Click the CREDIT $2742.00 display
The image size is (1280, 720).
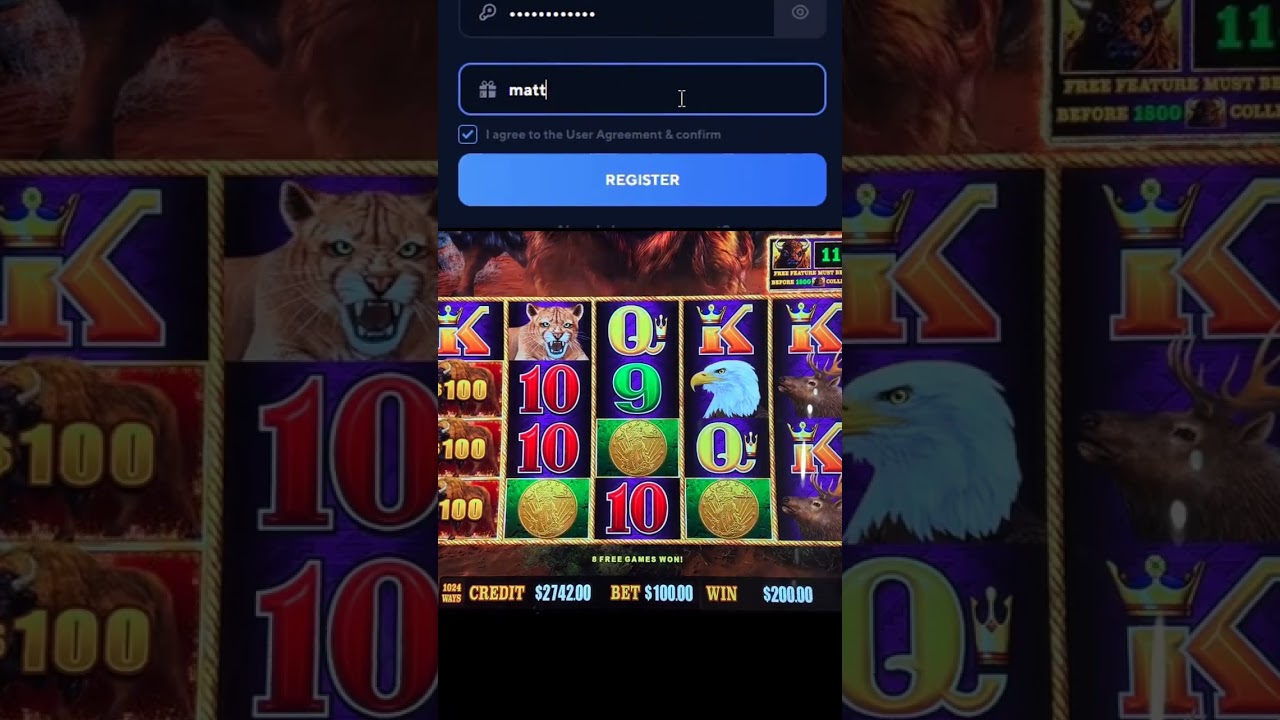pyautogui.click(x=530, y=593)
